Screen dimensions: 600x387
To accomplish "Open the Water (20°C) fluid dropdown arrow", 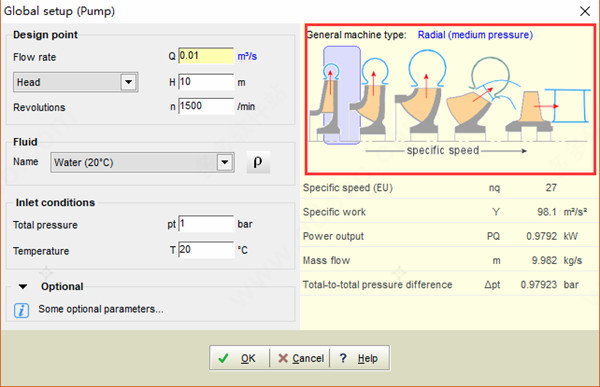I will (x=225, y=162).
